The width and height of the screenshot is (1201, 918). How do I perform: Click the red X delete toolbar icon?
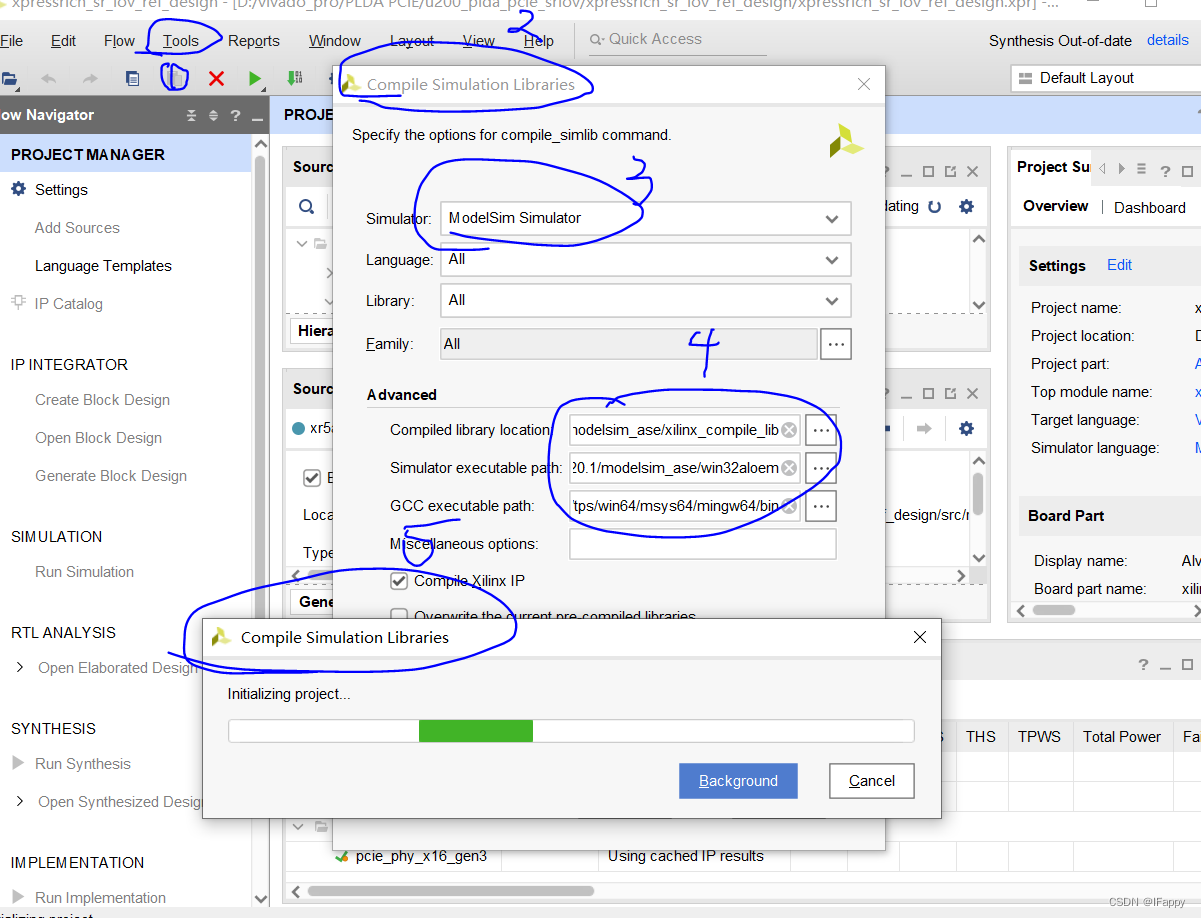pos(216,78)
